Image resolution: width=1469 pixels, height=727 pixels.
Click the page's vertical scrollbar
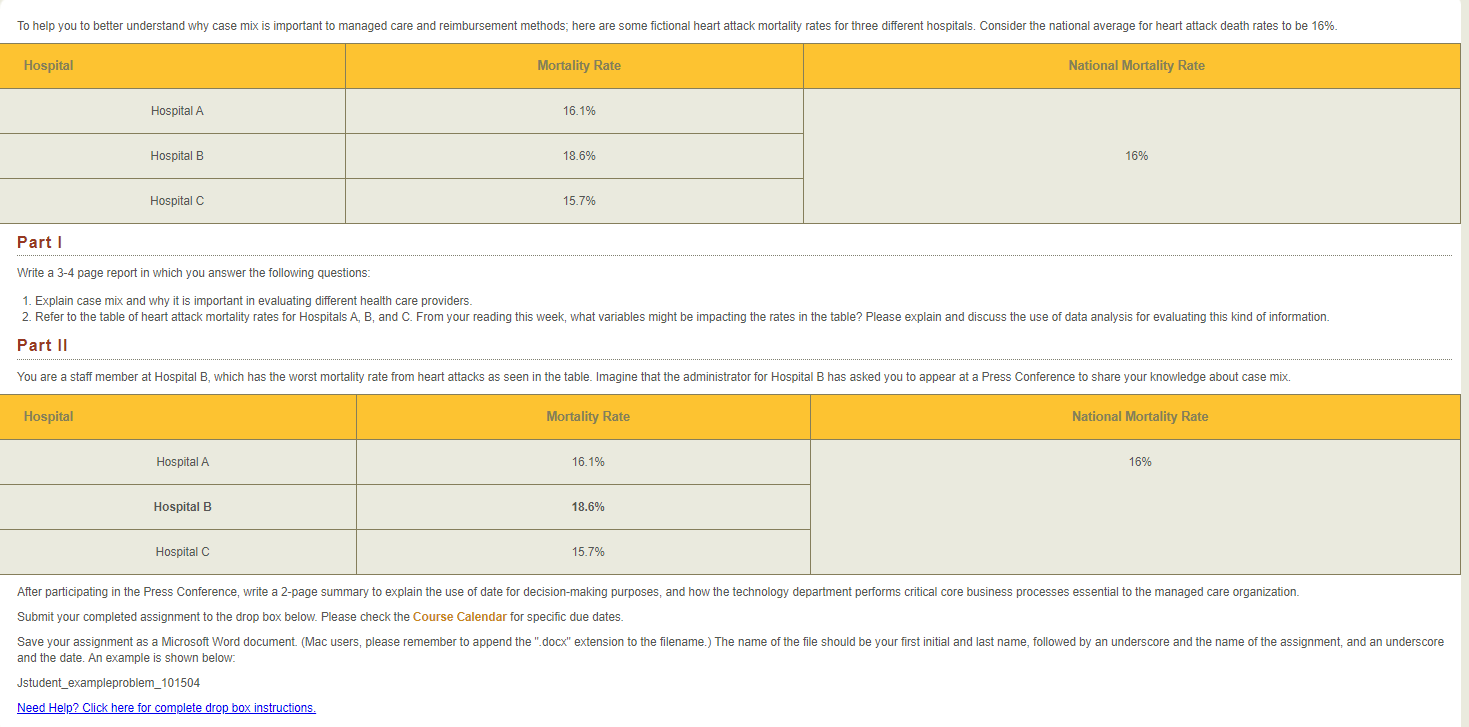click(1465, 363)
